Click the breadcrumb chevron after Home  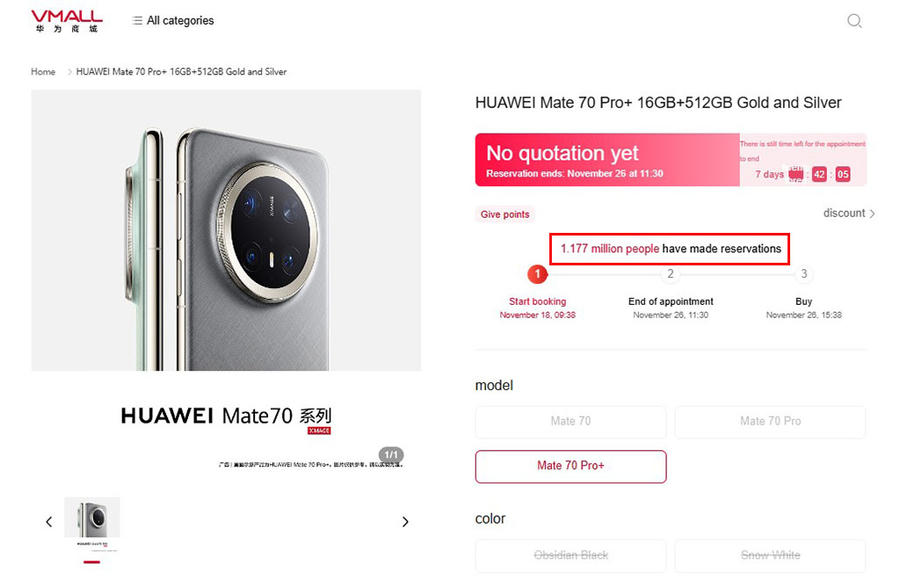coord(69,72)
